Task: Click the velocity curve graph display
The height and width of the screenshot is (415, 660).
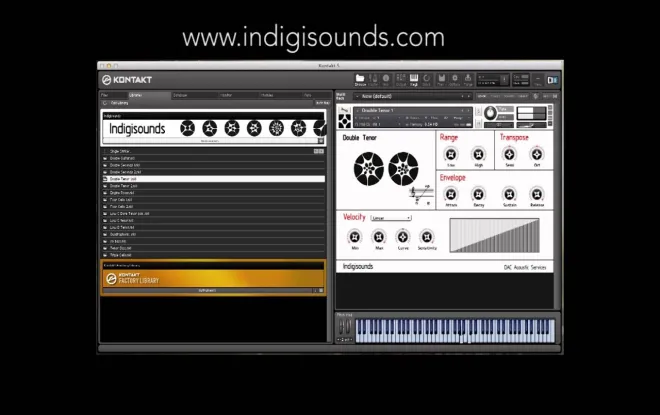Action: tap(495, 235)
